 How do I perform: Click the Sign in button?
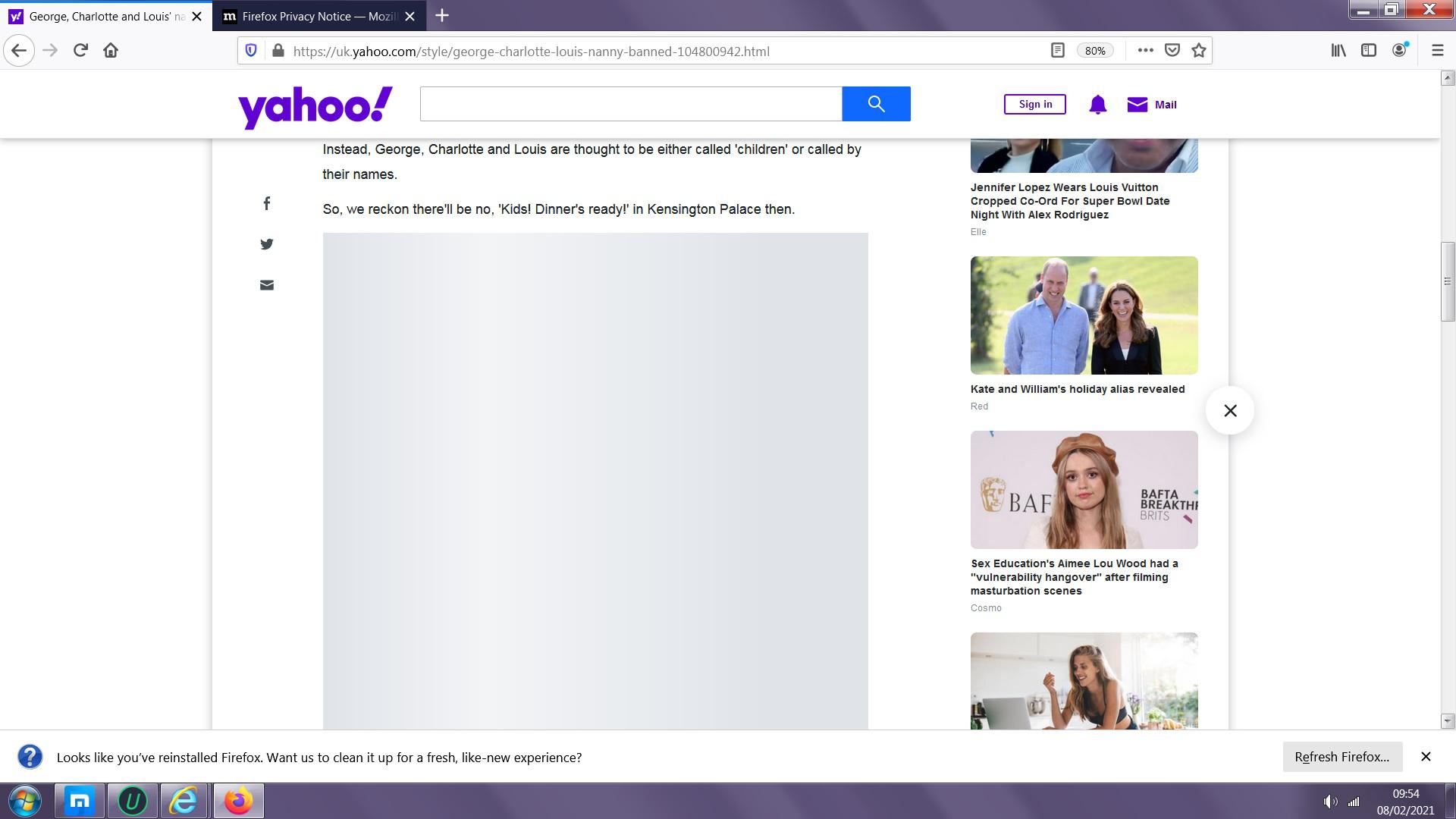point(1035,105)
